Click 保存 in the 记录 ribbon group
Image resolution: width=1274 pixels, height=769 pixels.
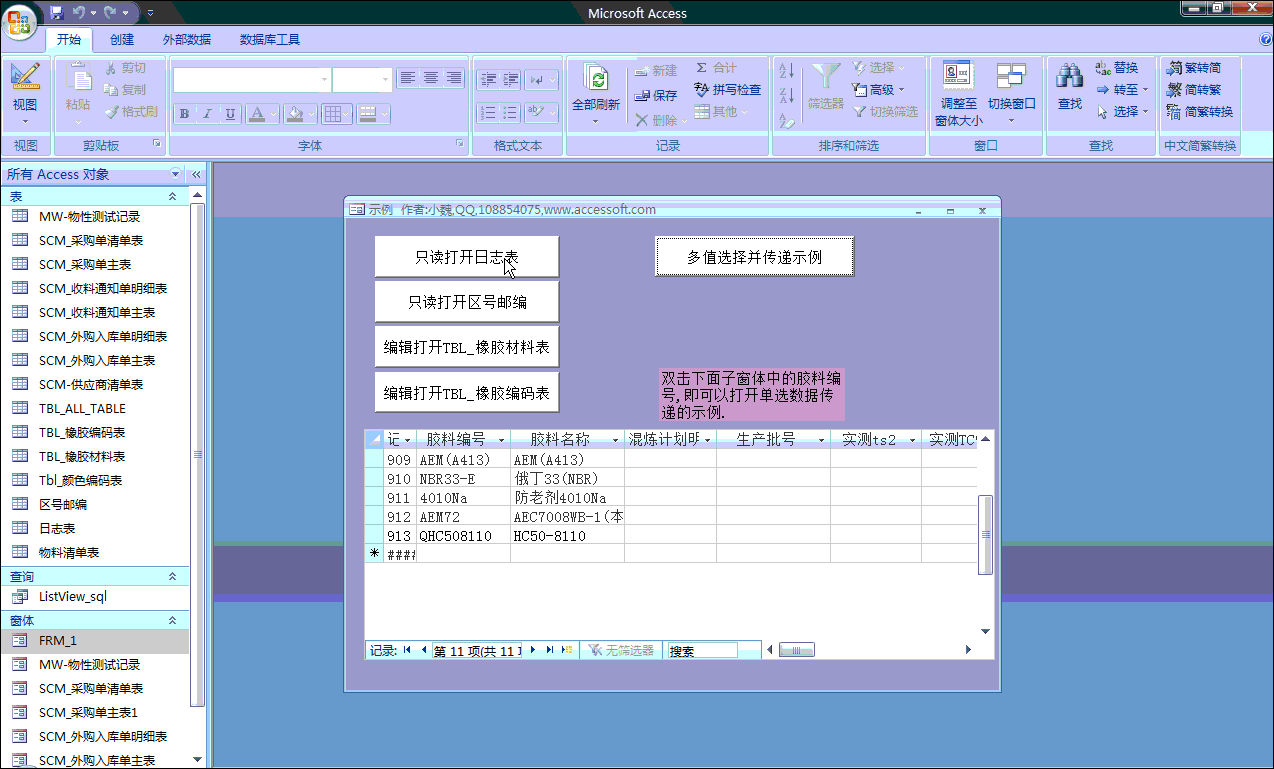click(656, 95)
